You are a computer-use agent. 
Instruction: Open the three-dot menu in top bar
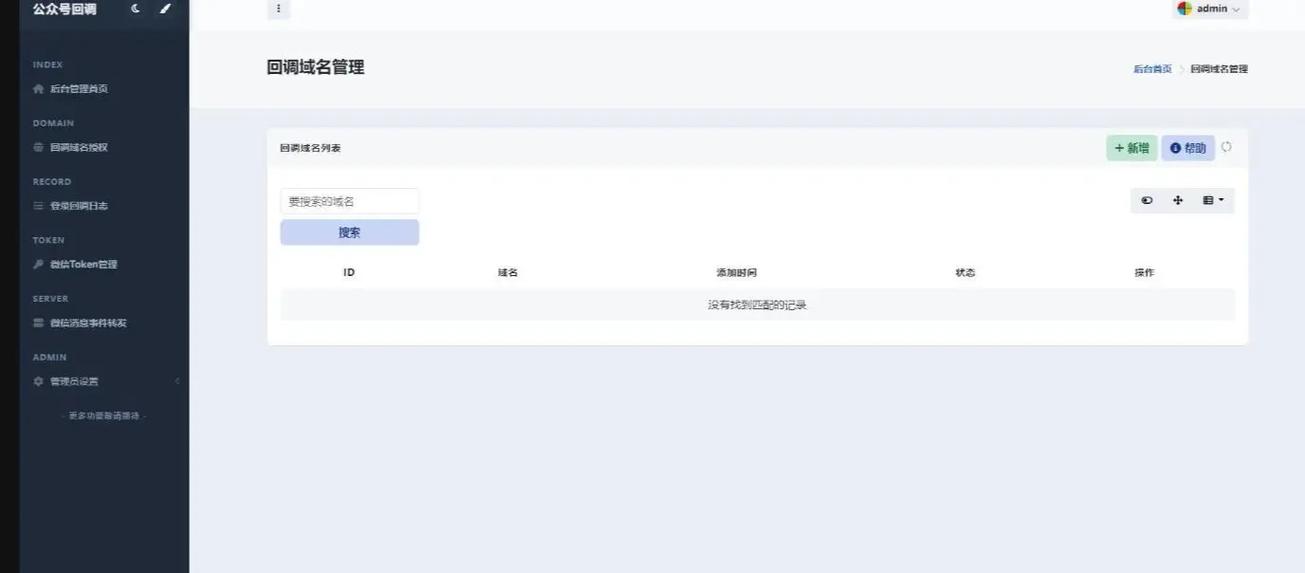[278, 9]
